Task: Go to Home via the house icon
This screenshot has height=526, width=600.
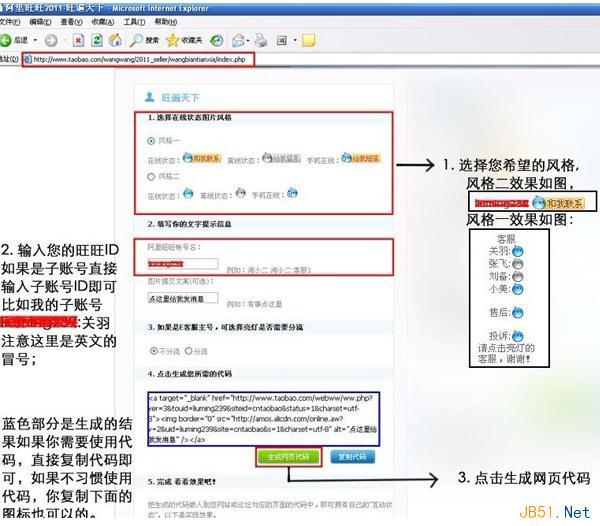Action: click(x=116, y=40)
